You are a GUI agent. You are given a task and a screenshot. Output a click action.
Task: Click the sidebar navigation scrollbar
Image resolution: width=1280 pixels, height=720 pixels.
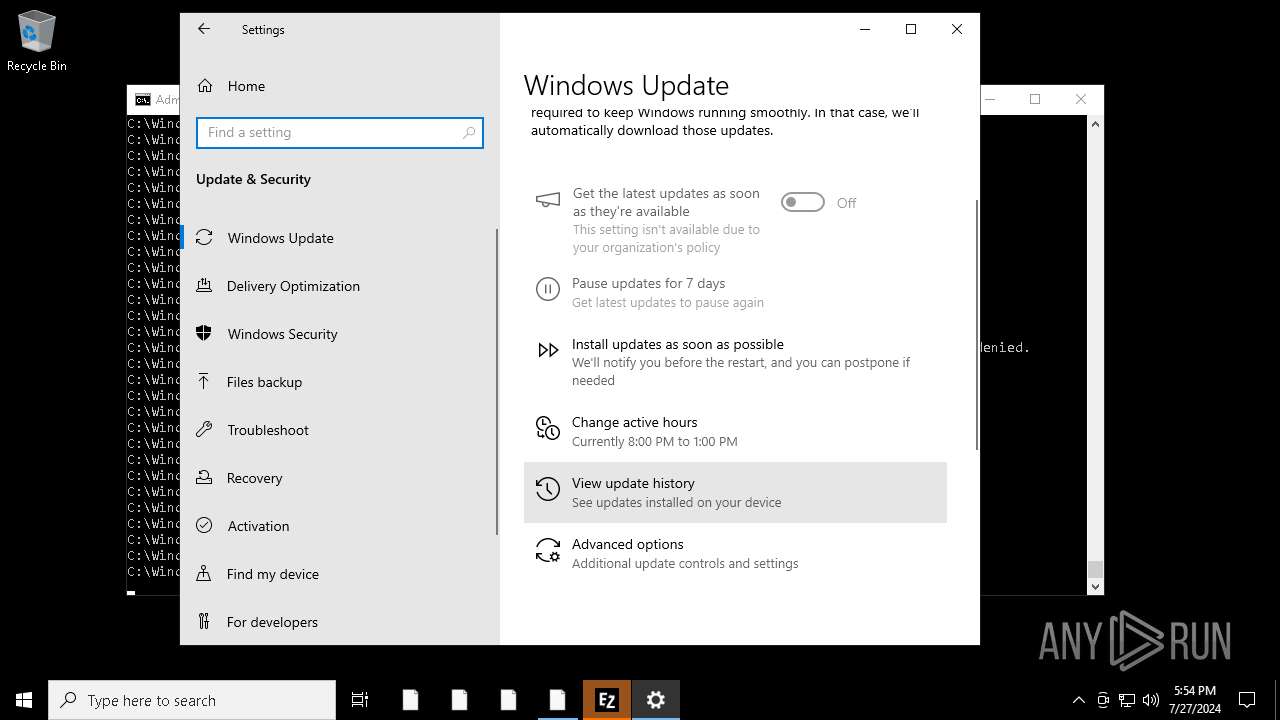click(496, 382)
